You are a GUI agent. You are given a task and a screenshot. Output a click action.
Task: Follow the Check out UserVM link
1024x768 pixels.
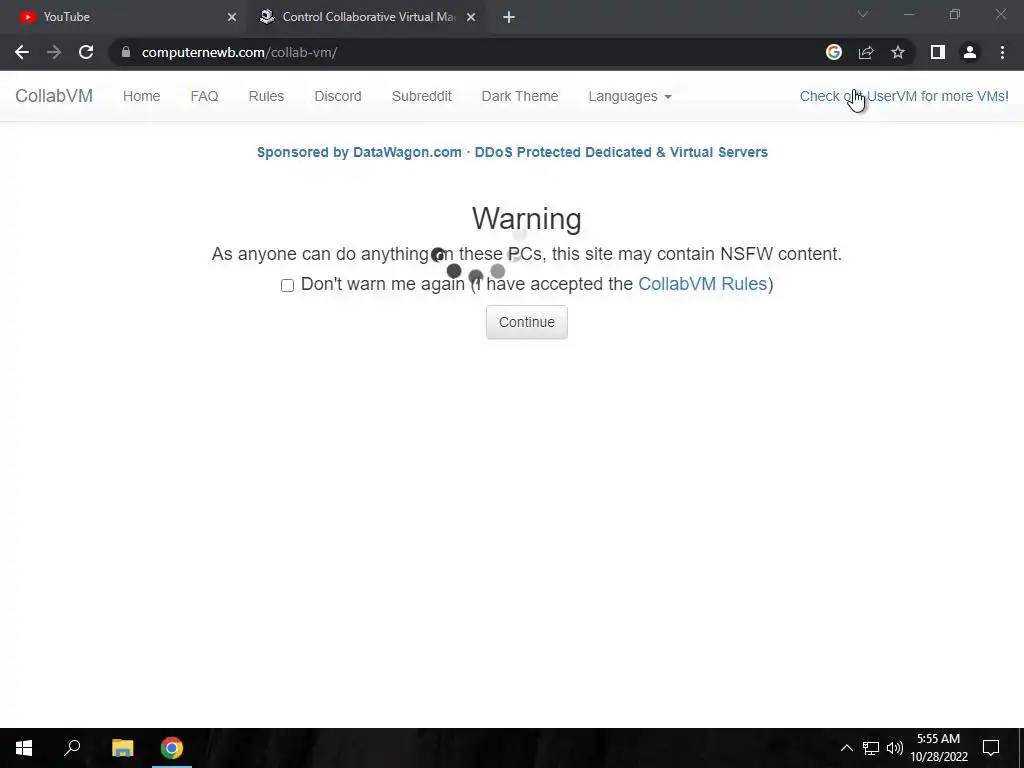click(x=904, y=96)
